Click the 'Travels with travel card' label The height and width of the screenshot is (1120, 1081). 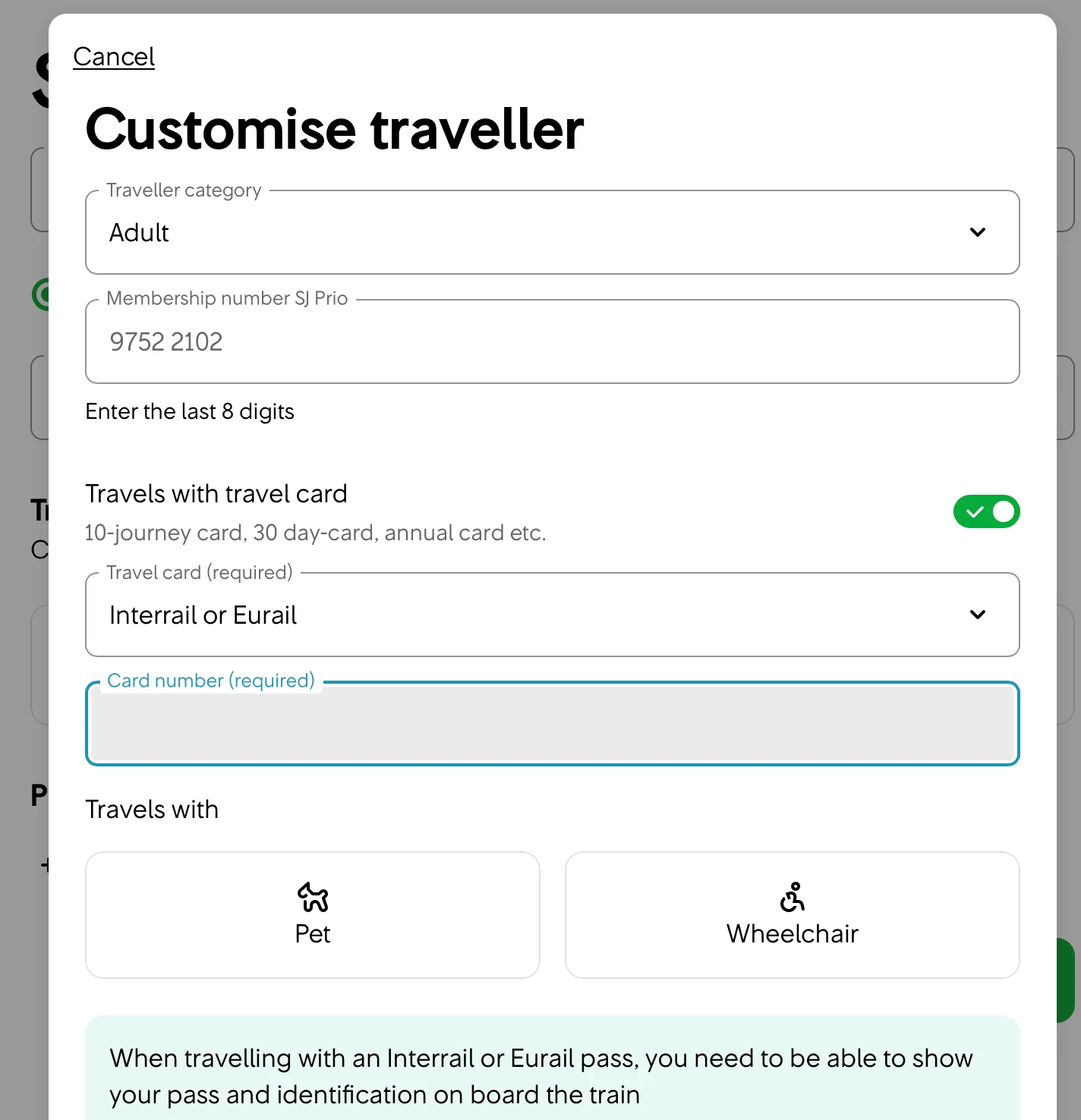[216, 494]
